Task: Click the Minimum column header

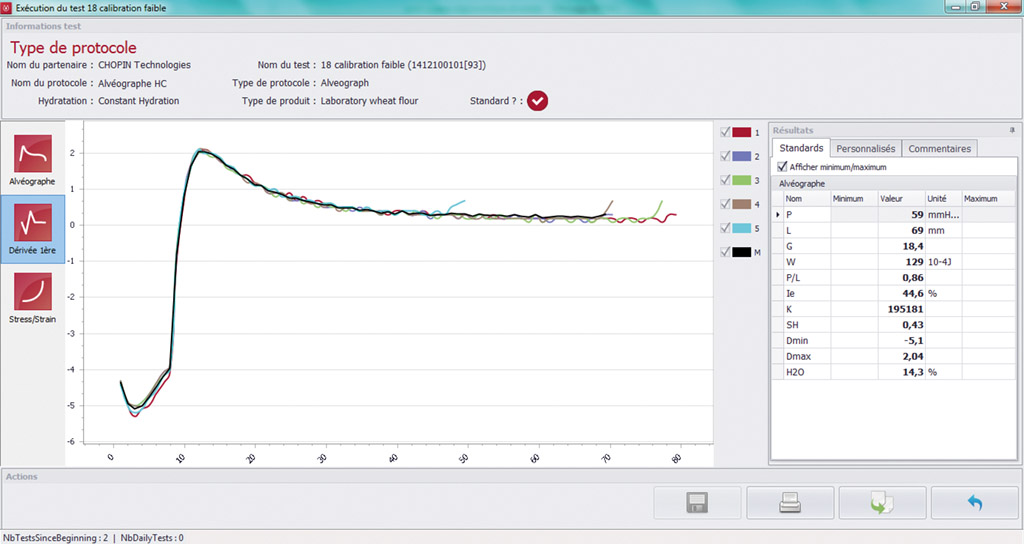Action: pyautogui.click(x=854, y=199)
